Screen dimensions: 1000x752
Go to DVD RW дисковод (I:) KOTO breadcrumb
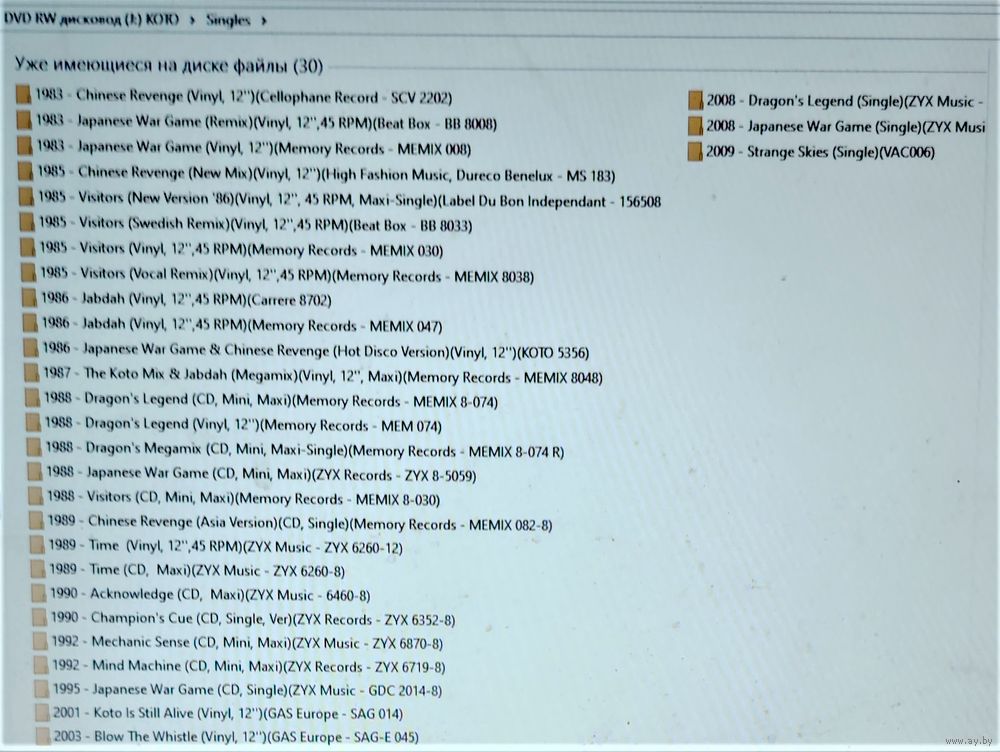point(91,18)
